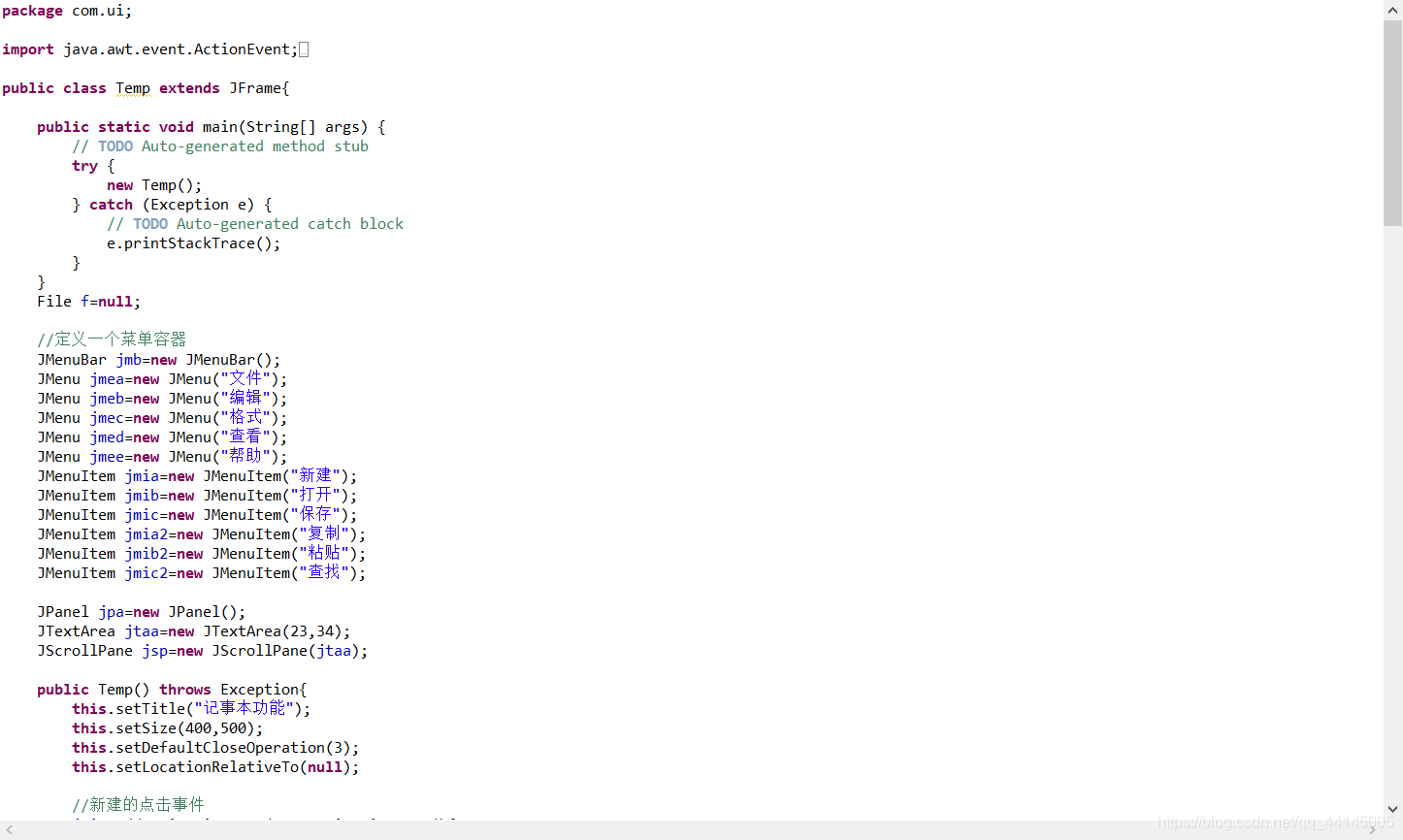Click the string "打开" in jmib line

pos(315,496)
